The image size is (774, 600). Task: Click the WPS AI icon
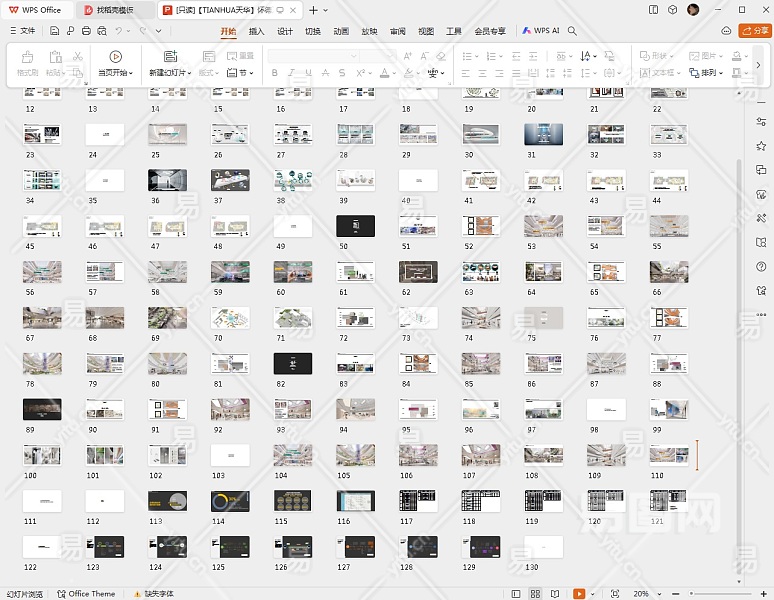(x=540, y=31)
